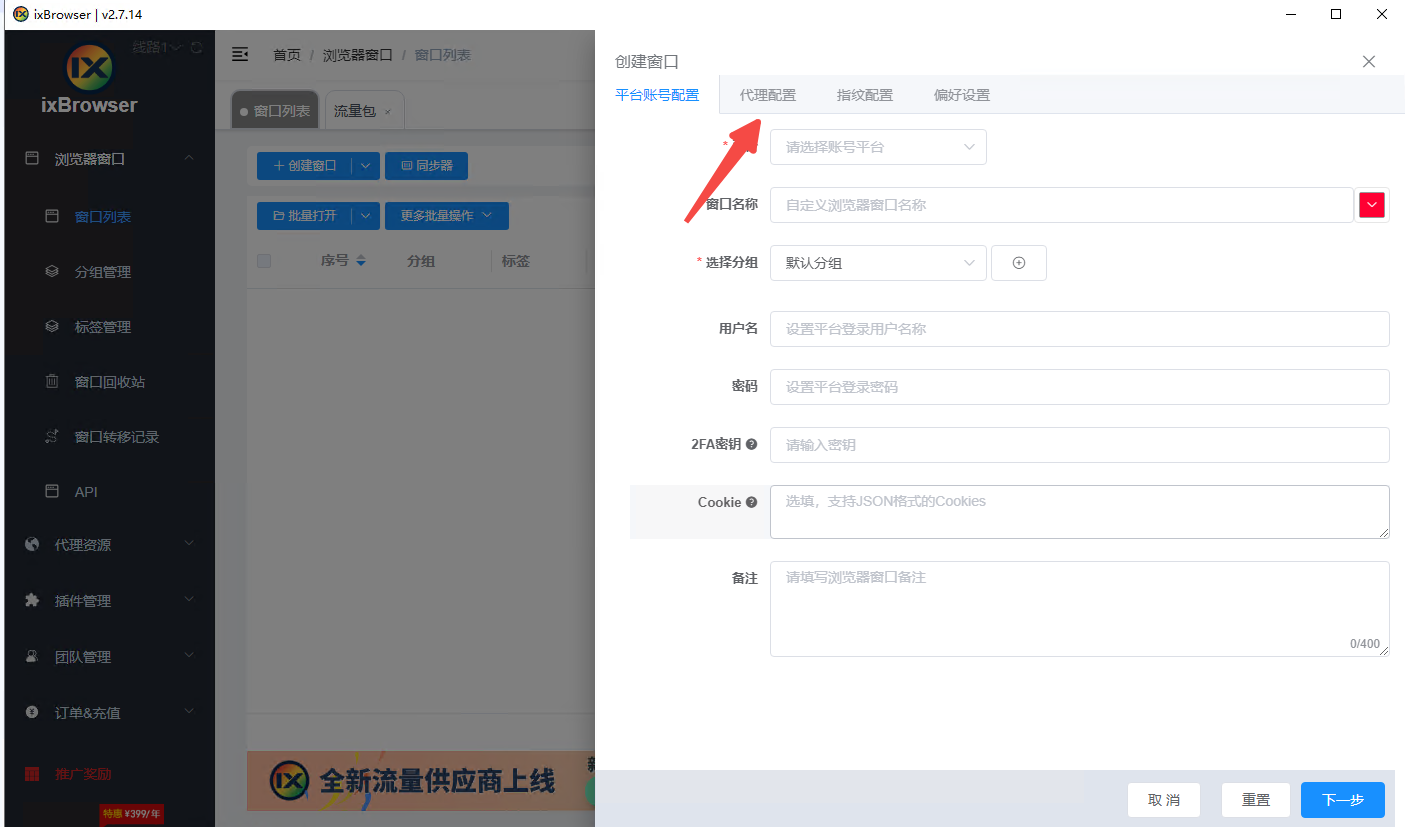The width and height of the screenshot is (1405, 827).
Task: Switch to the 代理配置 tab
Action: click(767, 96)
